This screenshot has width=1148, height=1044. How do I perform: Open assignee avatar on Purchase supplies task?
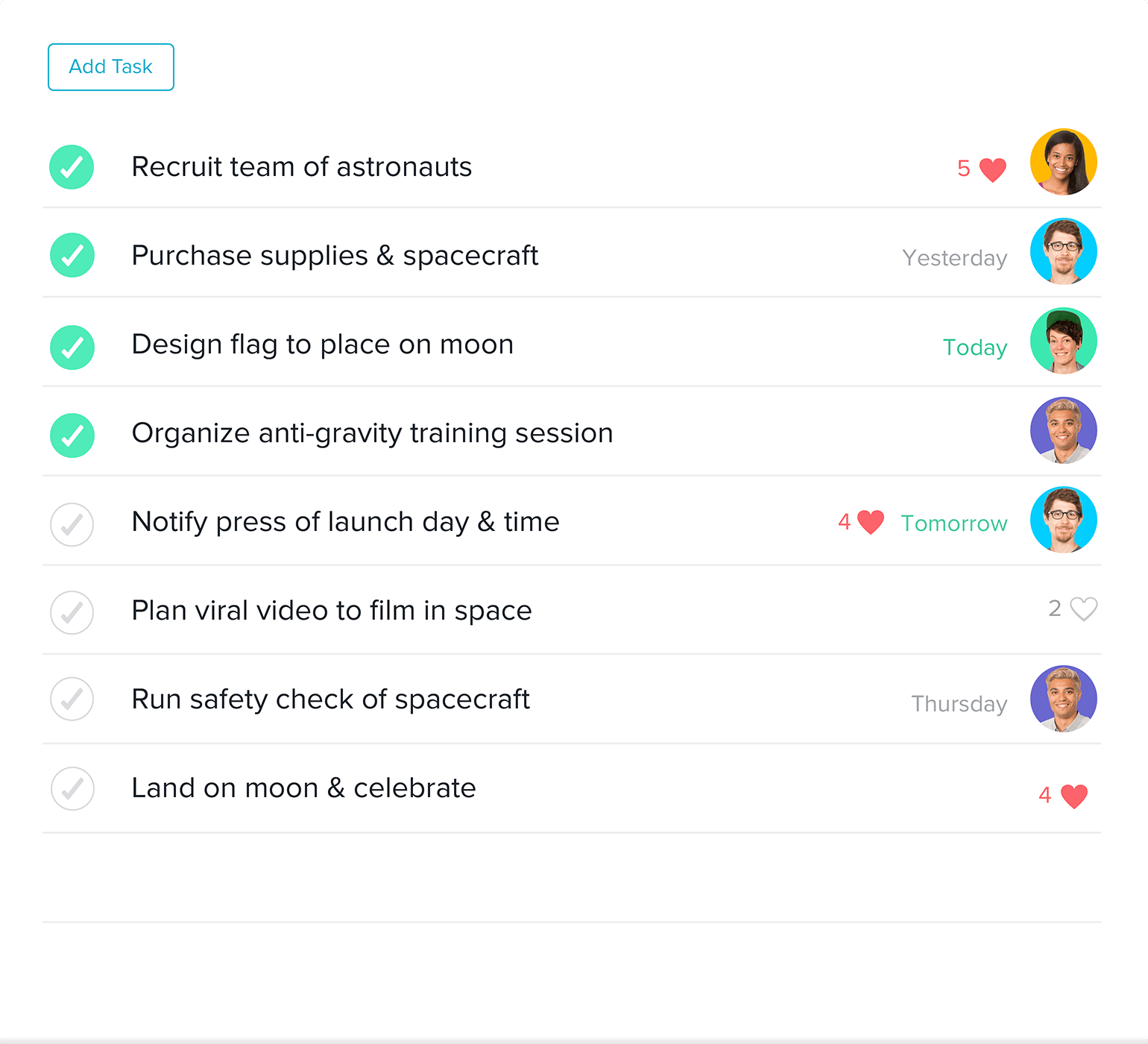coord(1063,251)
